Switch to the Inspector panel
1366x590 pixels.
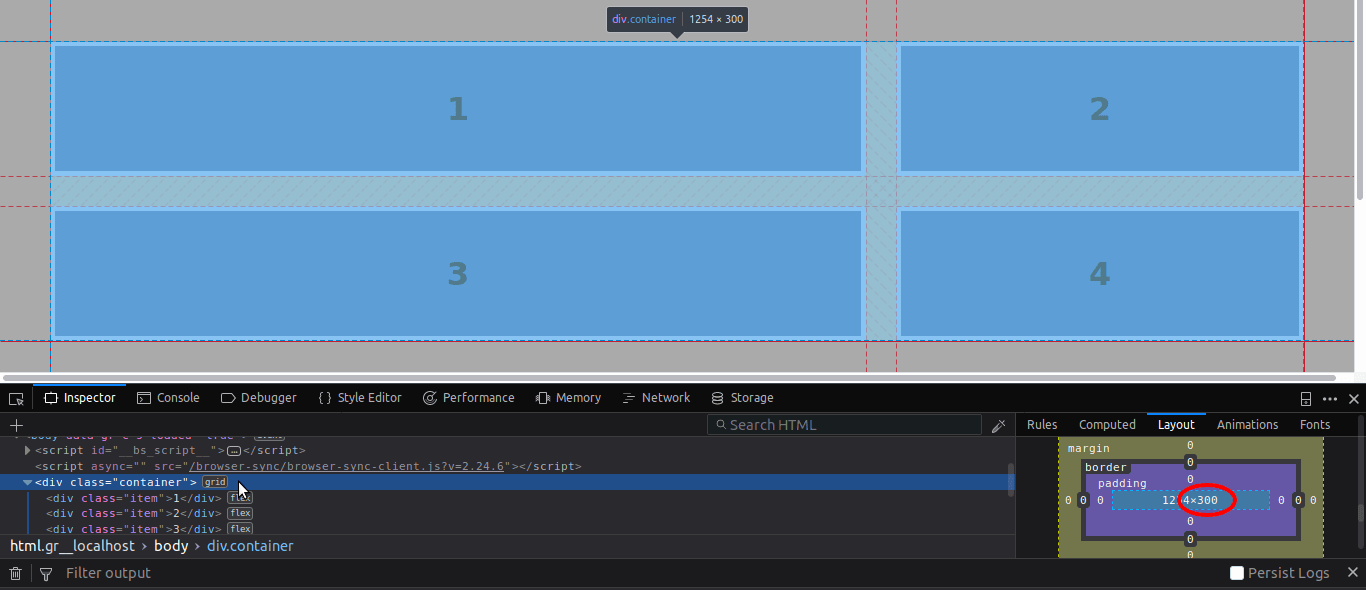tap(80, 398)
